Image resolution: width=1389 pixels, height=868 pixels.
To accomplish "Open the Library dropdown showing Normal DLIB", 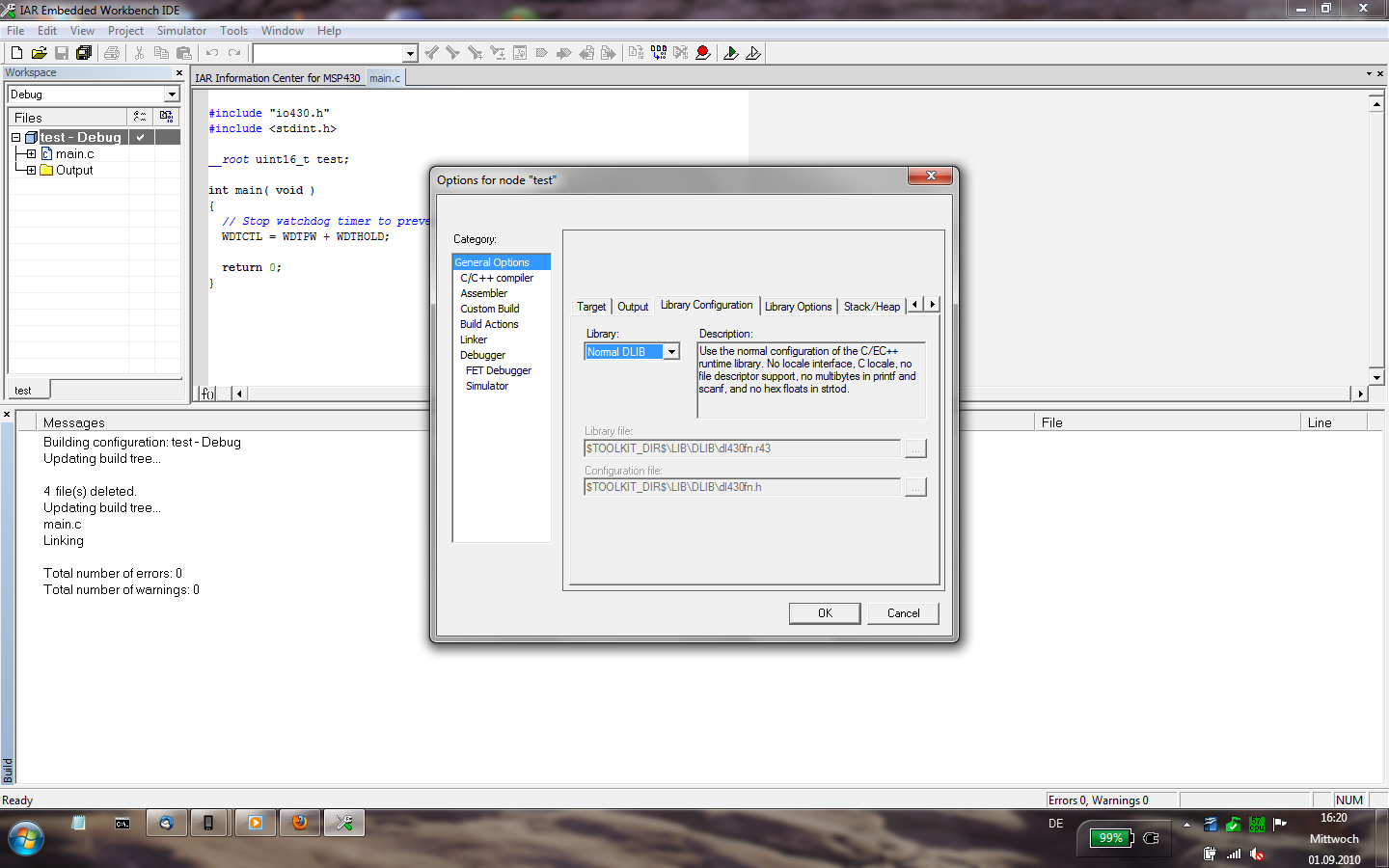I will [672, 352].
